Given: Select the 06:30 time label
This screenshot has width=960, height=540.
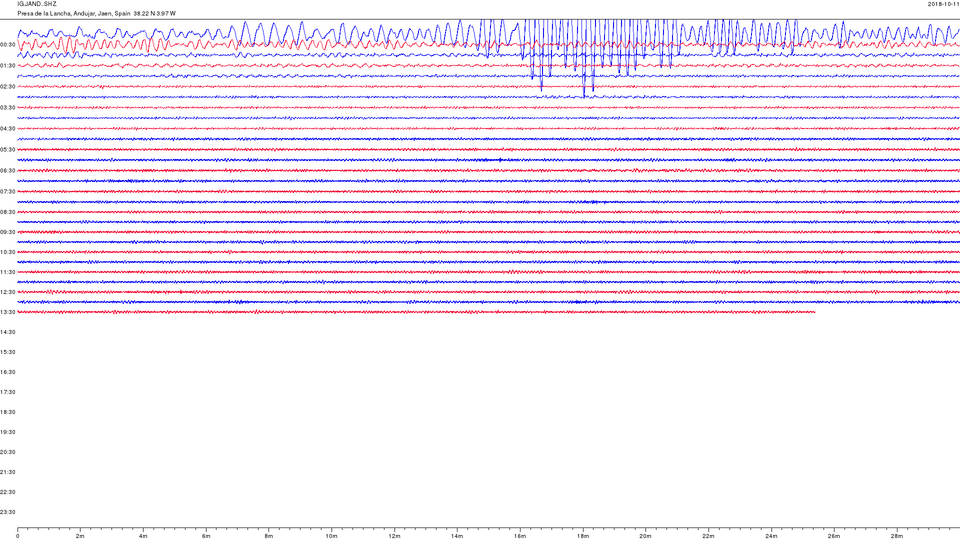Looking at the screenshot, I should coord(7,171).
